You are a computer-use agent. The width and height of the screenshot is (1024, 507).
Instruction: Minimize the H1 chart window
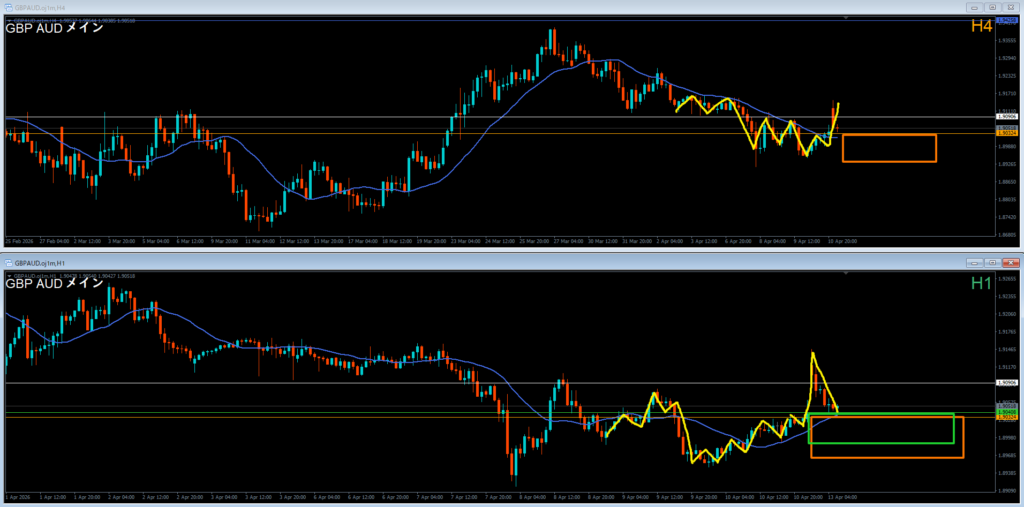[x=975, y=262]
